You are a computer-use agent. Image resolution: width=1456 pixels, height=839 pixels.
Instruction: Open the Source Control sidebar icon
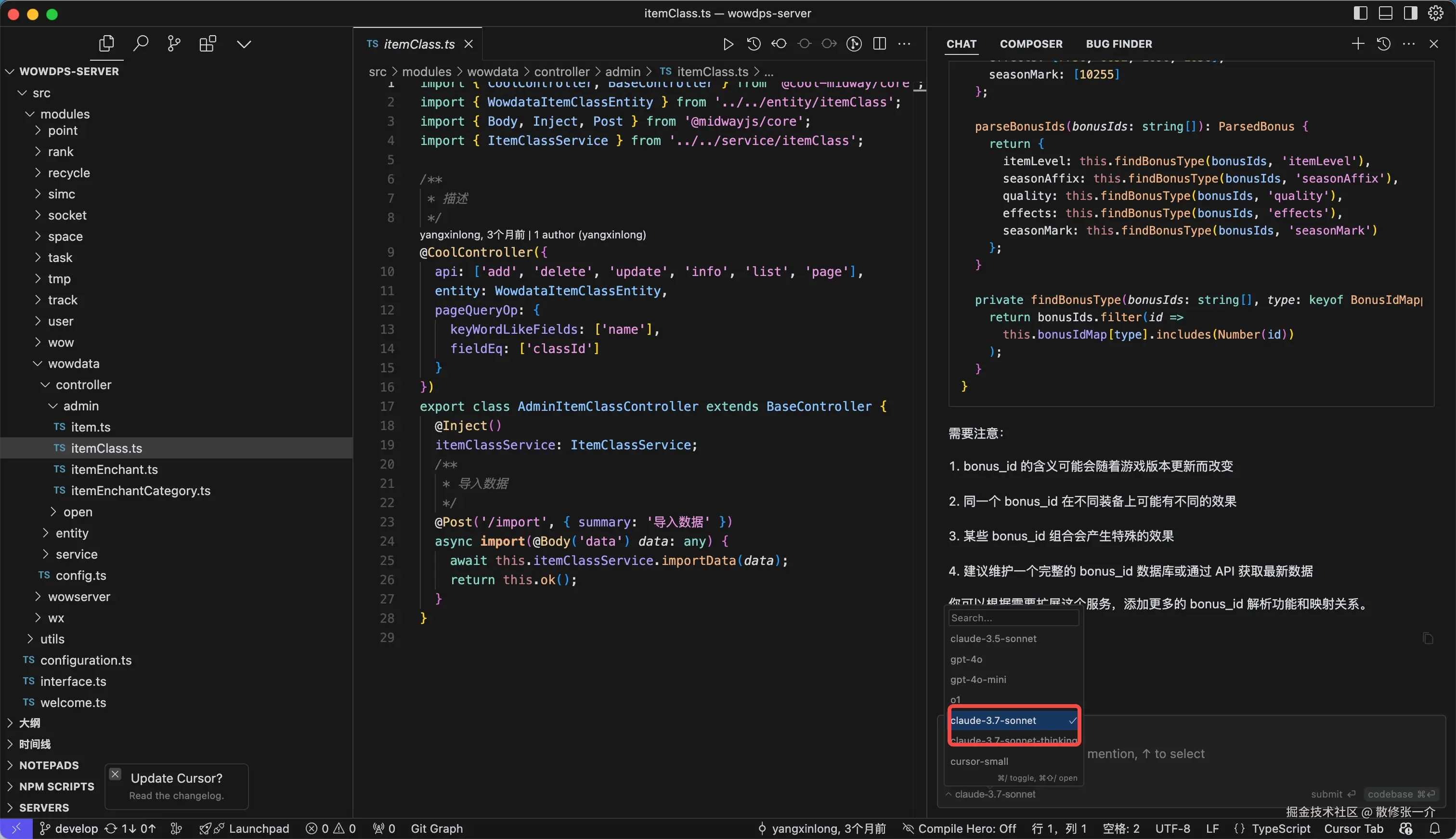pos(173,44)
